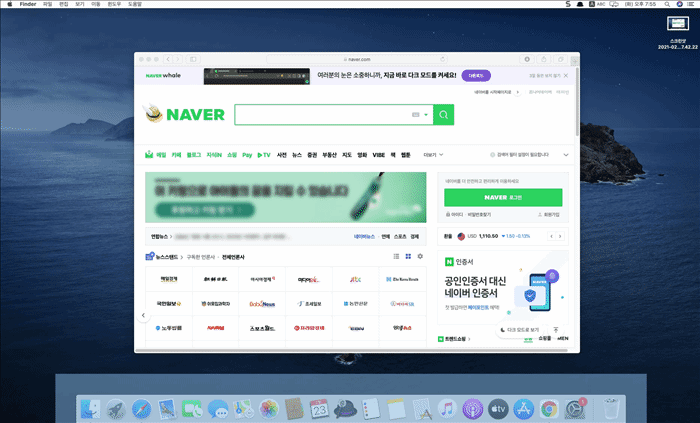The width and height of the screenshot is (700, 423).
Task: Open App Store from the Dock
Action: [x=524, y=409]
